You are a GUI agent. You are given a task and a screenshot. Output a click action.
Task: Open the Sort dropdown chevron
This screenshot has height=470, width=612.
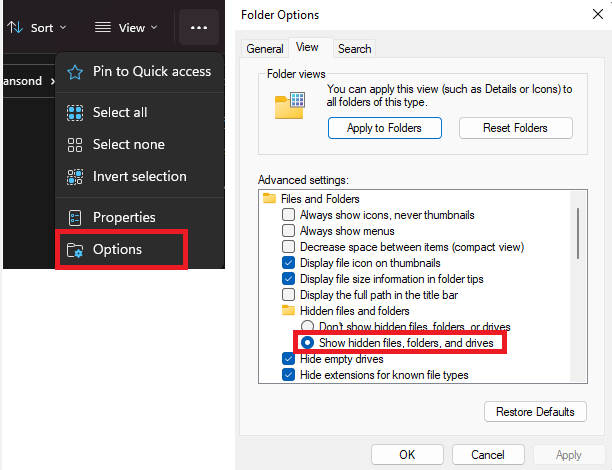63,27
